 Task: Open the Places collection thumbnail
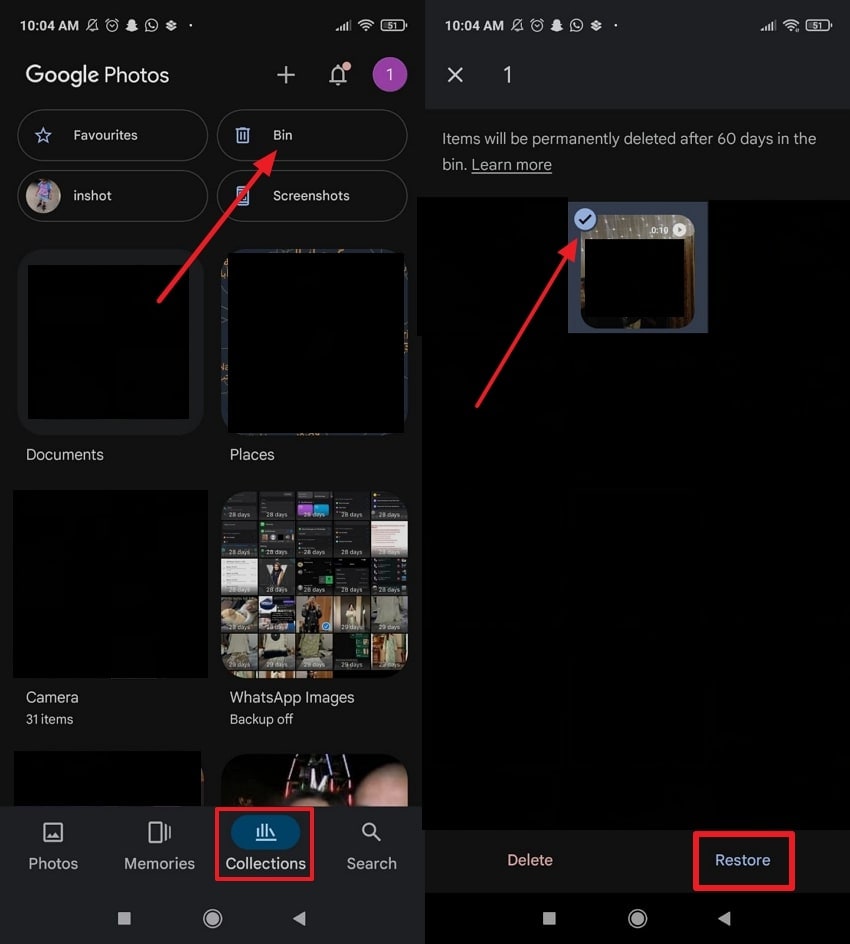(x=314, y=342)
